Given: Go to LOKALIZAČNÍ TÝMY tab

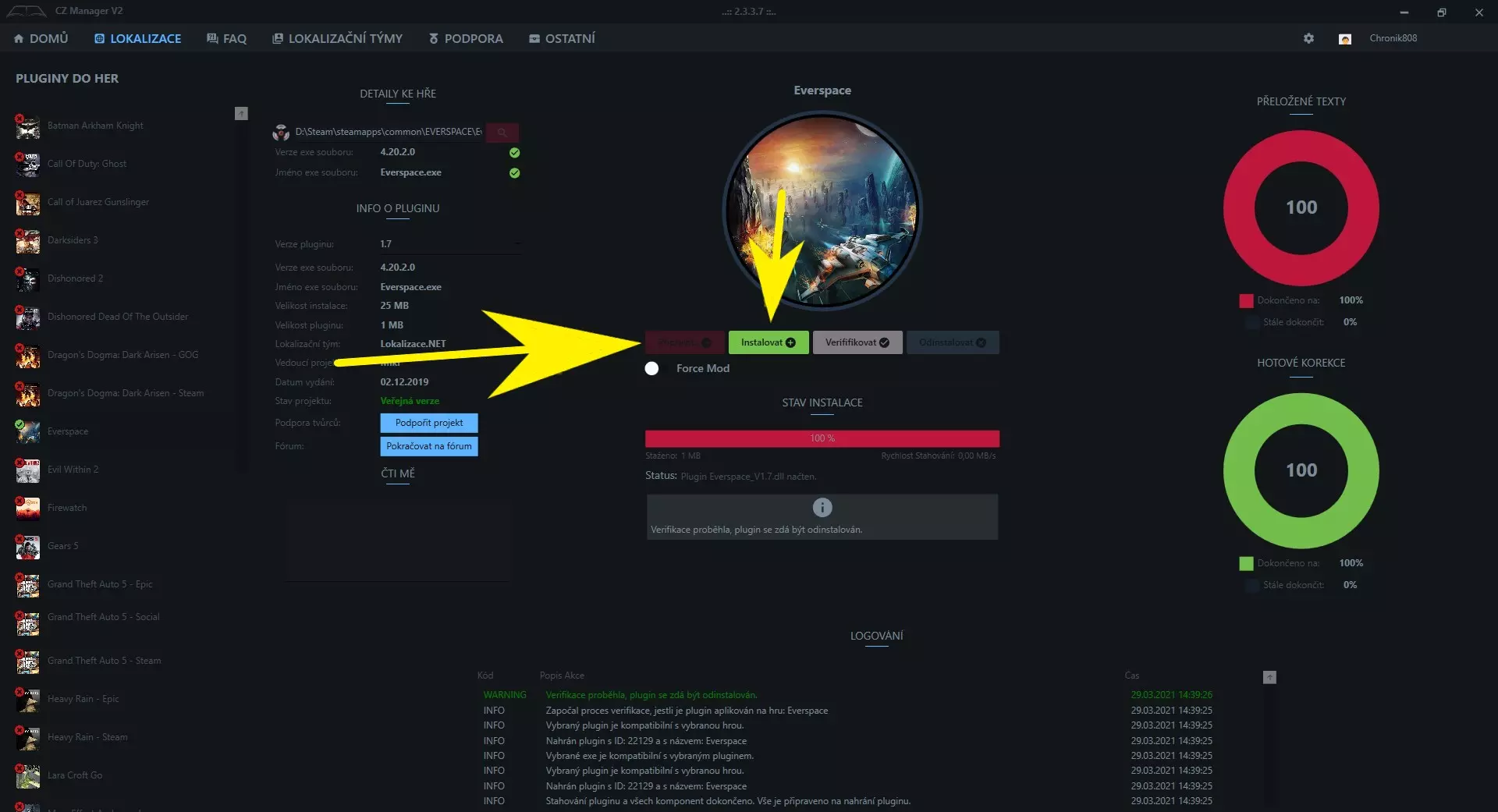Looking at the screenshot, I should point(337,38).
